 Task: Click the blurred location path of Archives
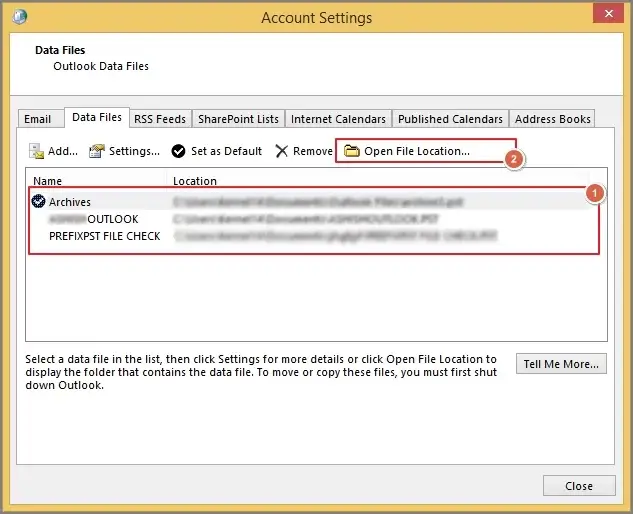point(318,201)
